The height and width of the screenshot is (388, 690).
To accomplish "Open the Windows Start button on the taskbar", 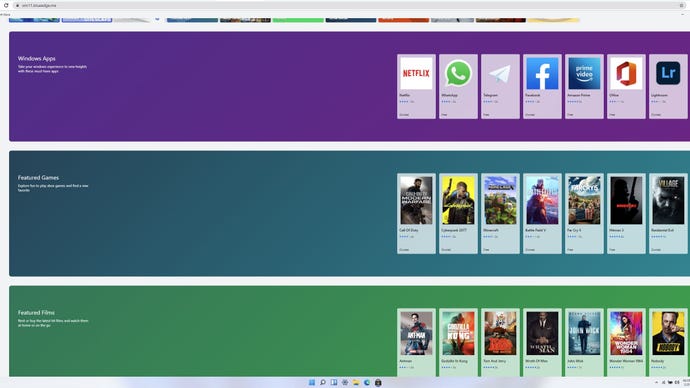I will coord(312,382).
